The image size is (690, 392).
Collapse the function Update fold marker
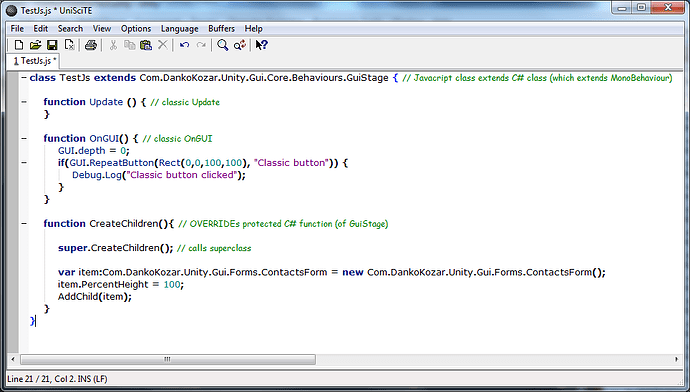pyautogui.click(x=24, y=102)
